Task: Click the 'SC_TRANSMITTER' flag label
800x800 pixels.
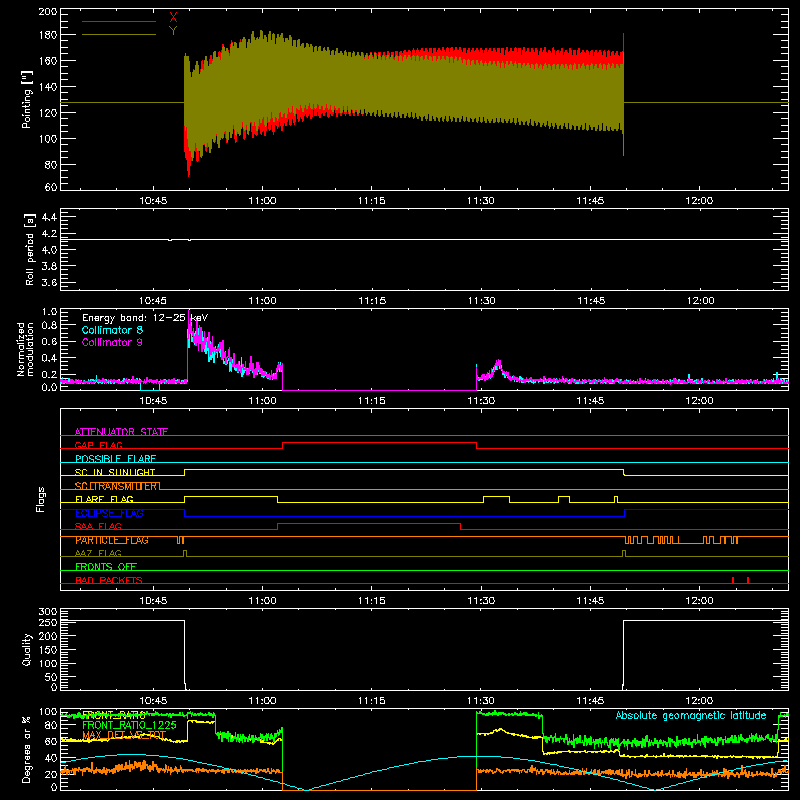Action: click(115, 486)
